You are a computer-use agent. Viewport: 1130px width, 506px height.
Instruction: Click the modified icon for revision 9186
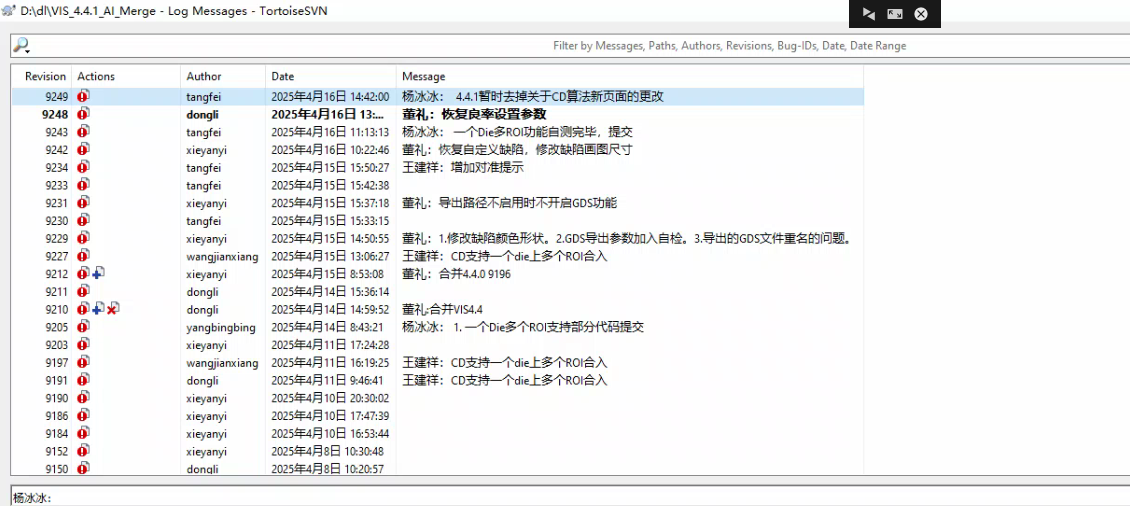click(83, 416)
